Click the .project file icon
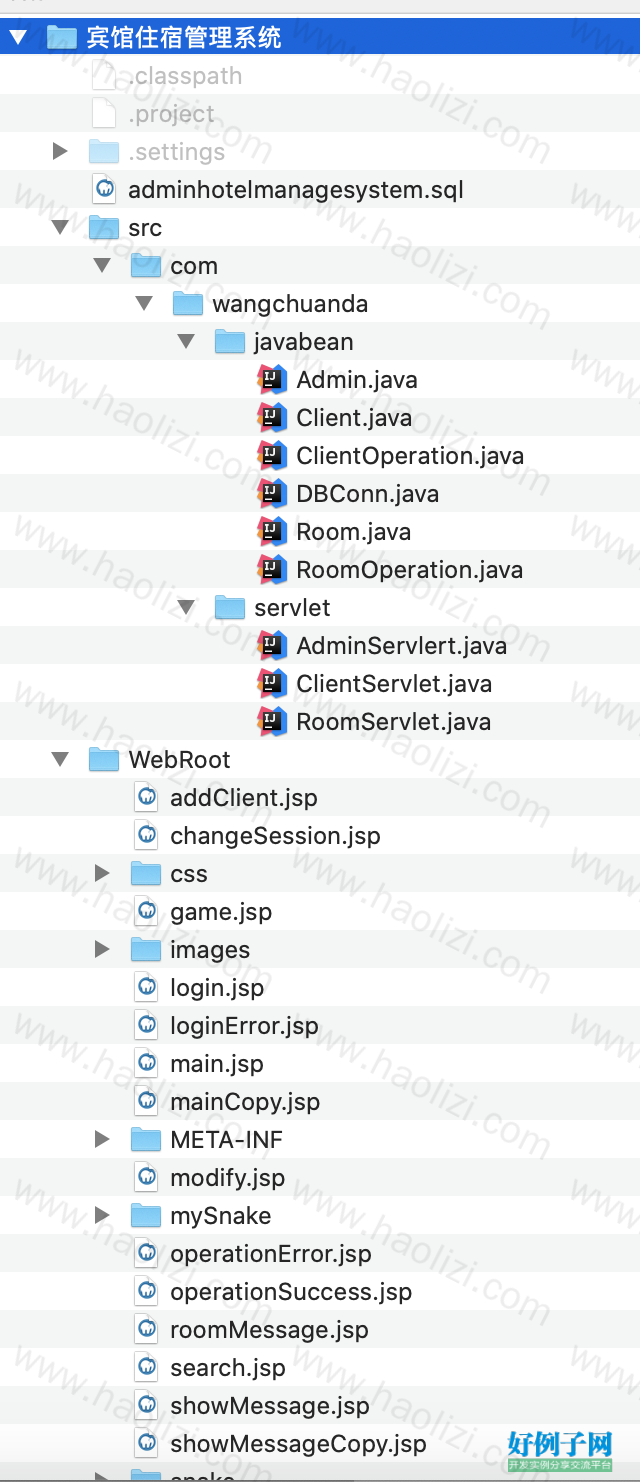640x1482 pixels. tap(104, 114)
